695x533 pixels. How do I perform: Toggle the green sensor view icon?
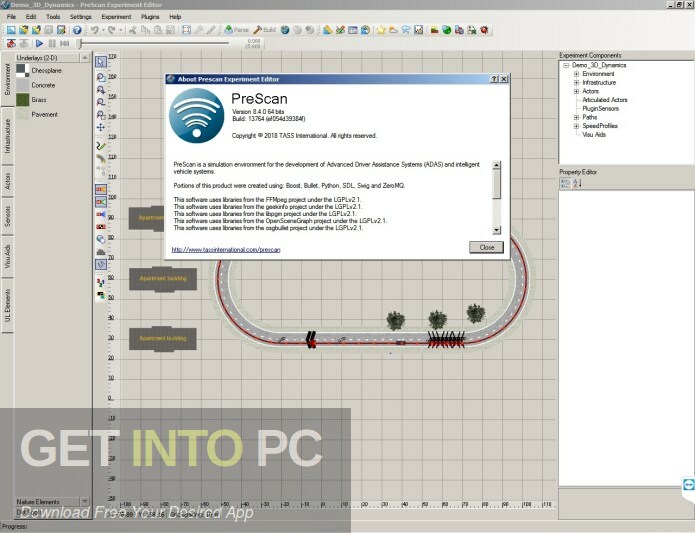coord(101,202)
